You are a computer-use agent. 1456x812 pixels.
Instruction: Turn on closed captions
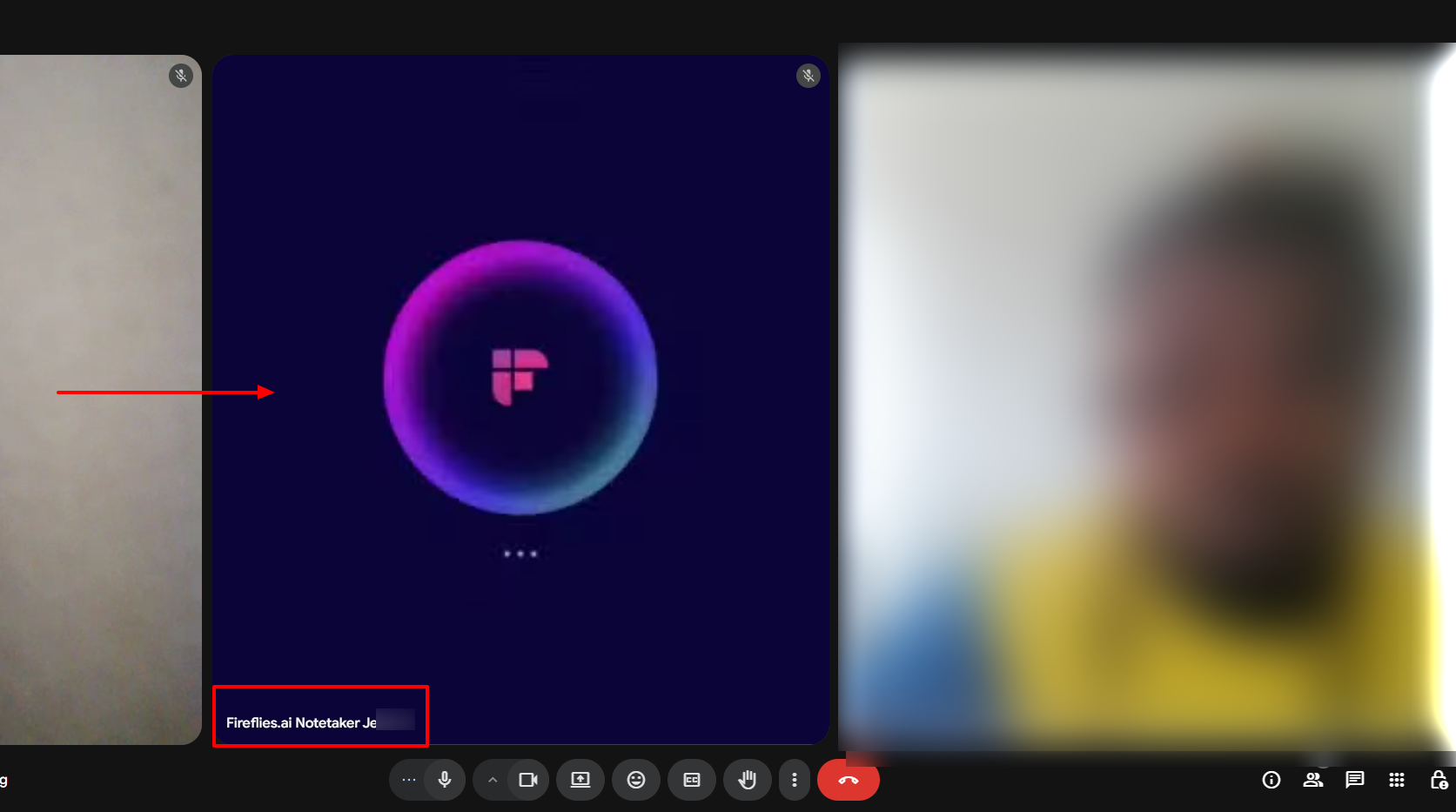tap(692, 780)
